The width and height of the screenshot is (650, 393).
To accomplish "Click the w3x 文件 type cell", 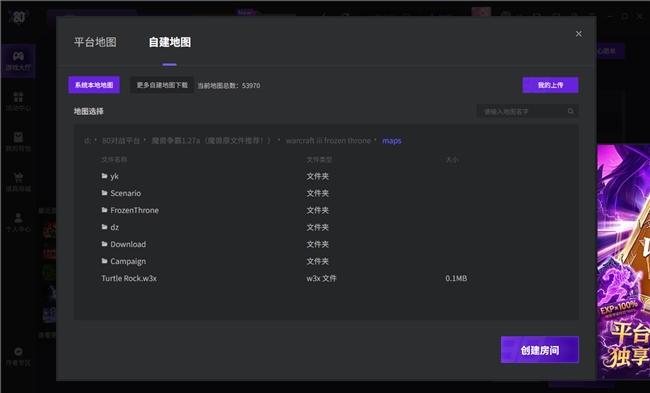I will [322, 279].
